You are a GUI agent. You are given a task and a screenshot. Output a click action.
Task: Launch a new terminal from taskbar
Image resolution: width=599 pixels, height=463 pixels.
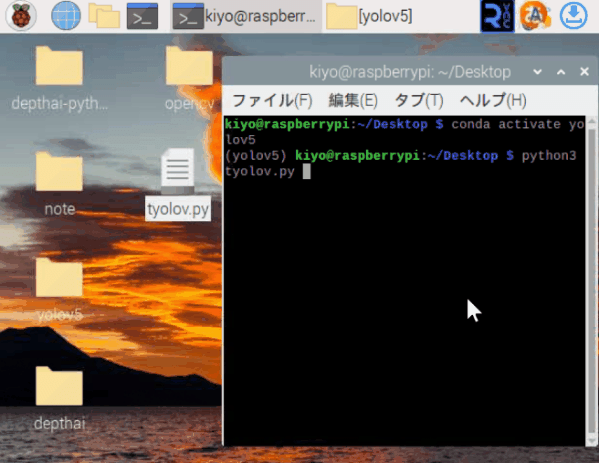coord(142,16)
